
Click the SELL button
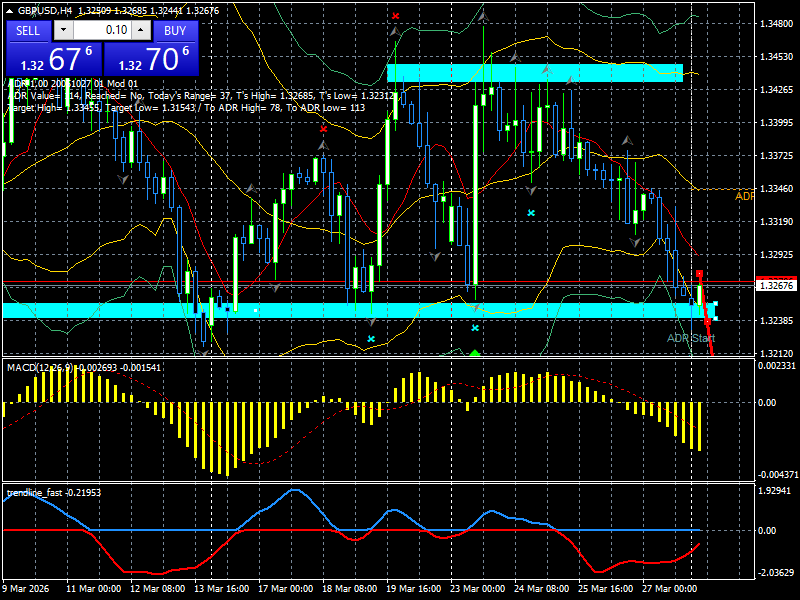[x=28, y=31]
